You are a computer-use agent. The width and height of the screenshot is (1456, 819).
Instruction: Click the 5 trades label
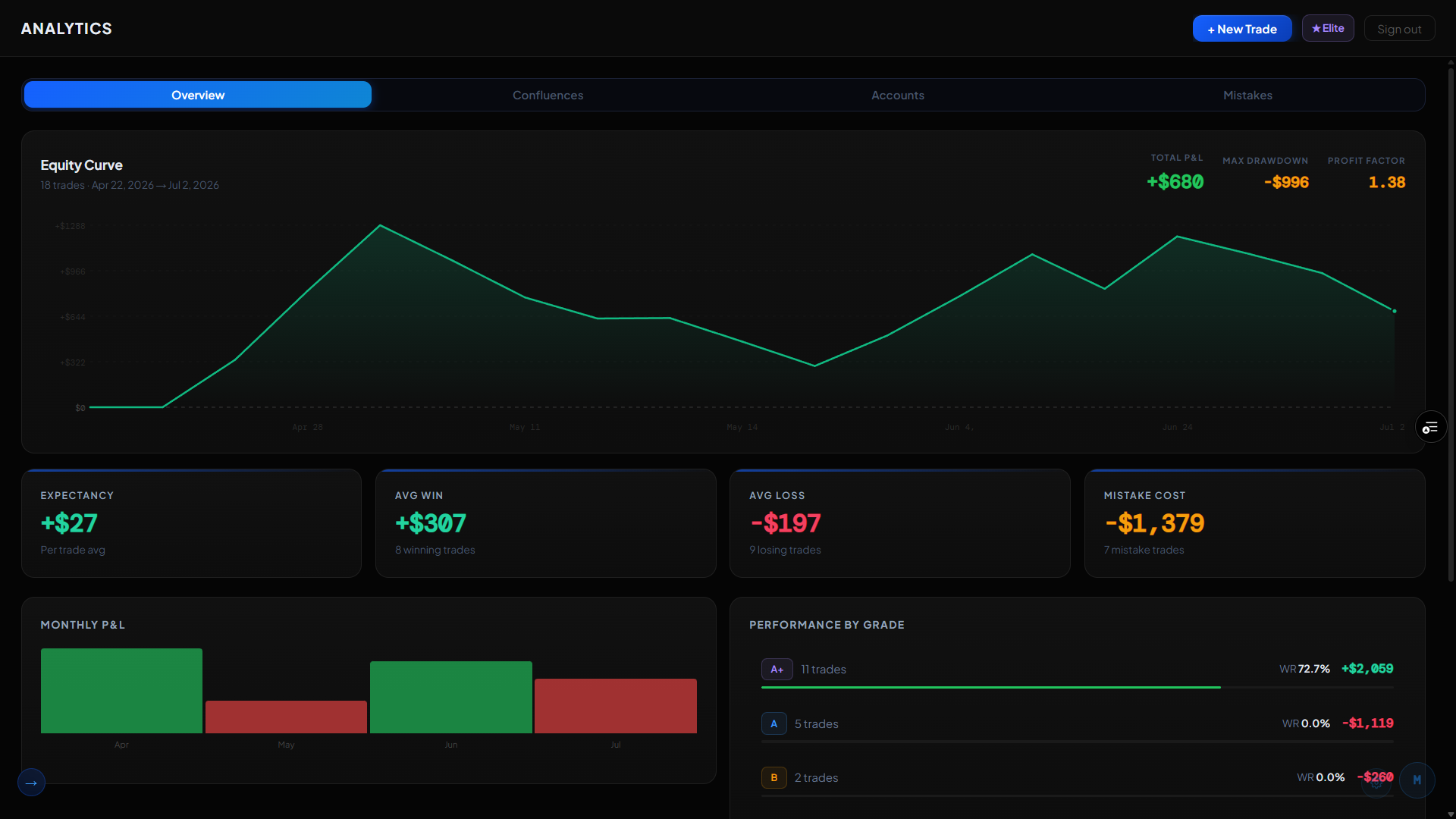pyautogui.click(x=817, y=724)
